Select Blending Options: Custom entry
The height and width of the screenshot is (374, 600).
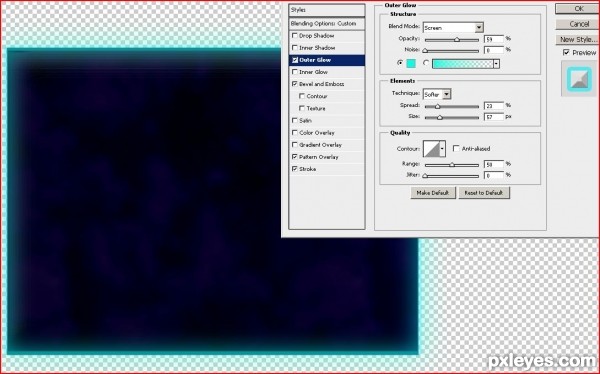[327, 24]
